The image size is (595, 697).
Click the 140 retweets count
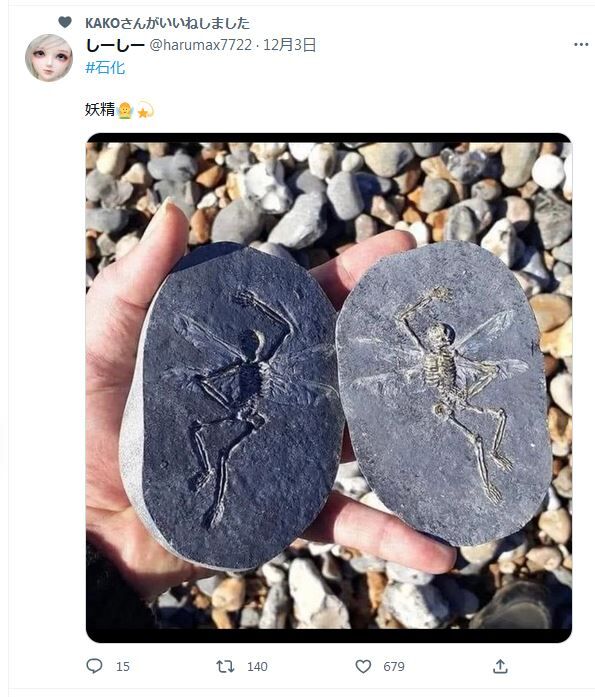click(257, 666)
